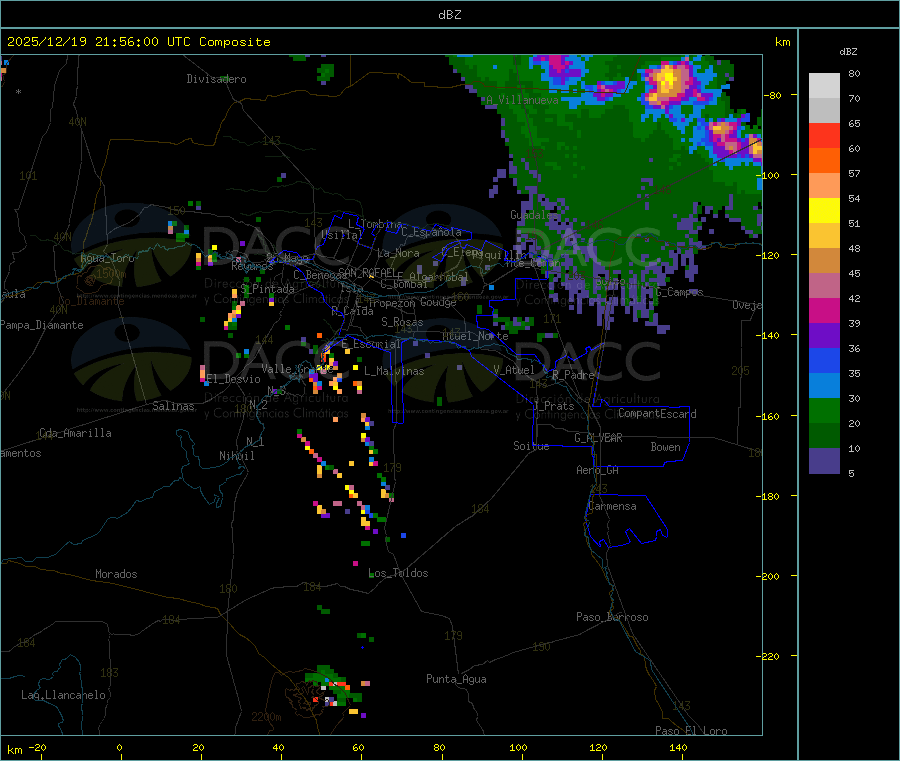900x761 pixels.
Task: Click the dBZ title at top center
Action: pyautogui.click(x=449, y=15)
